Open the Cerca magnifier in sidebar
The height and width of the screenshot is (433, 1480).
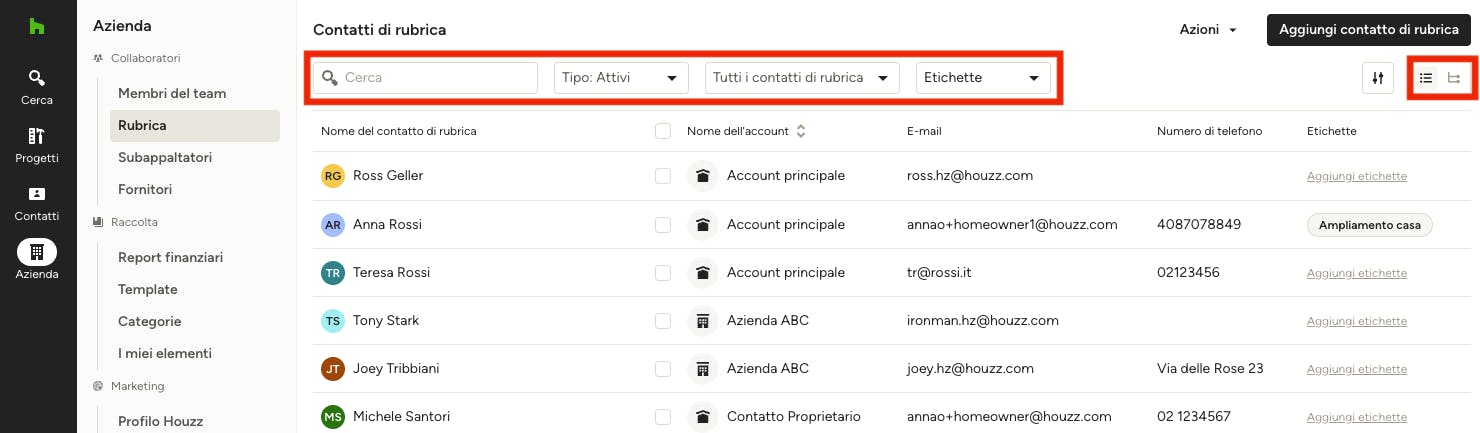click(37, 78)
